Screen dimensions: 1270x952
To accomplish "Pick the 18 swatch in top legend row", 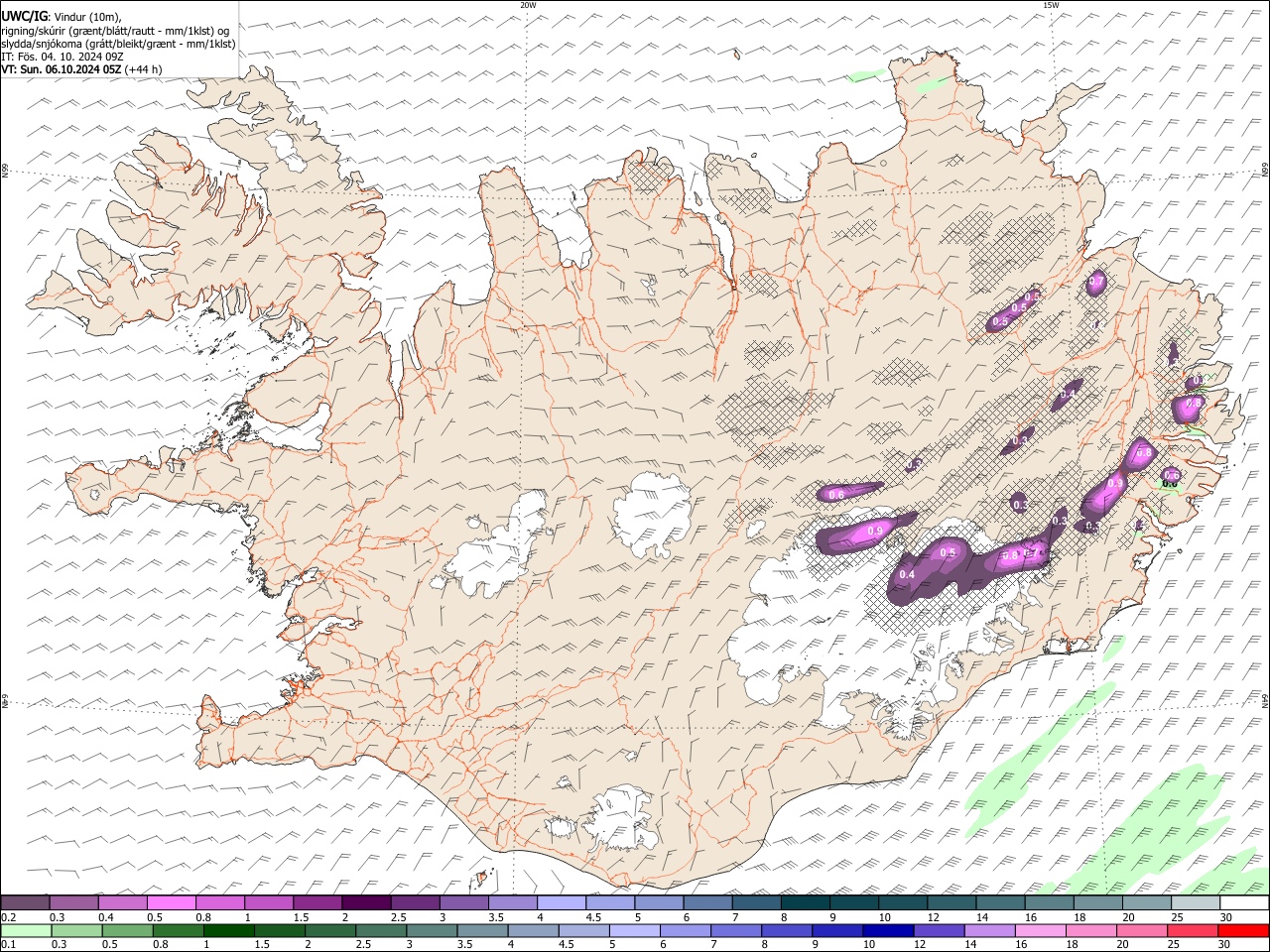I will tap(1097, 902).
